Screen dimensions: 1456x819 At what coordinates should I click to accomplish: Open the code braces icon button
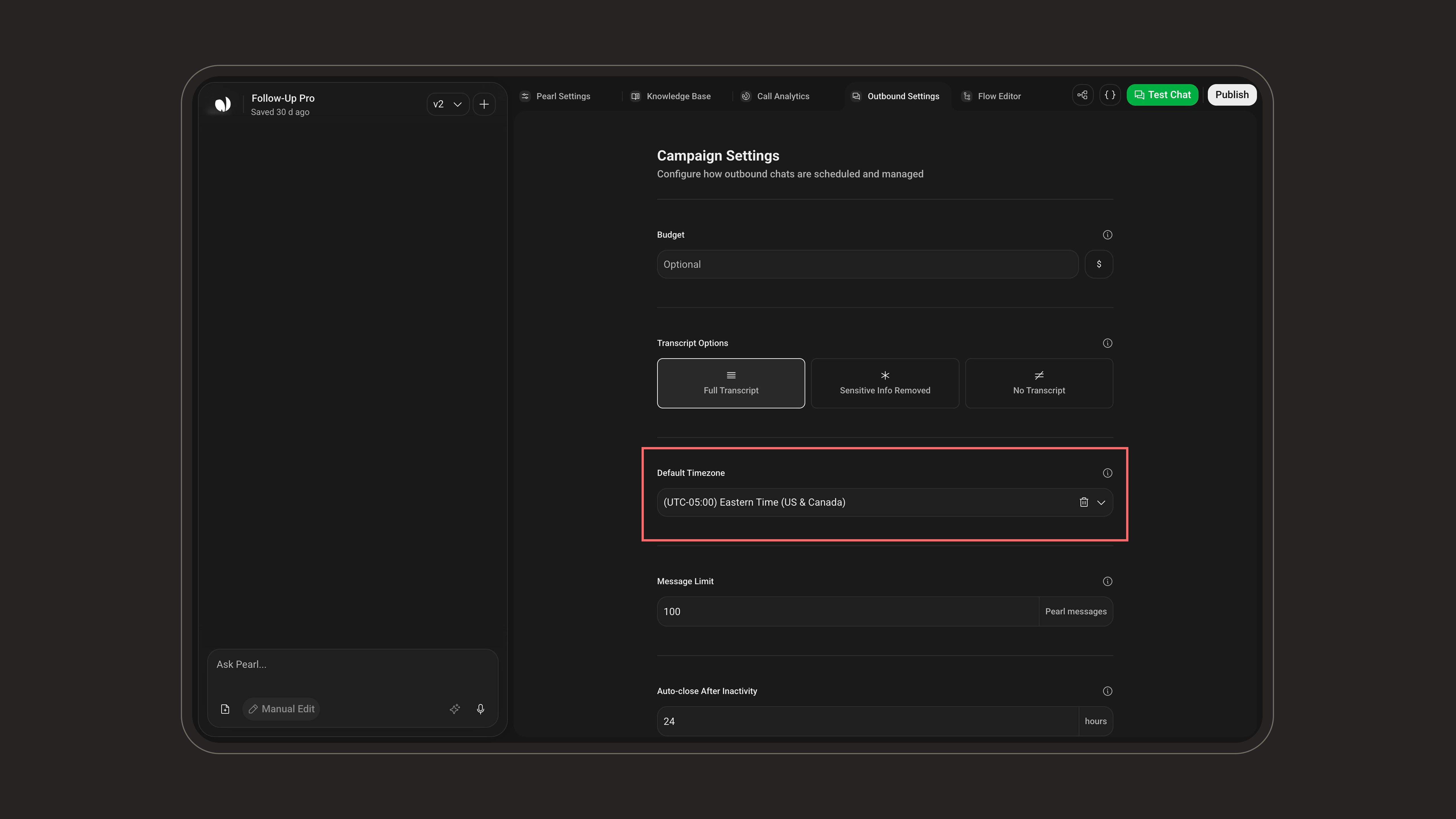[1110, 95]
